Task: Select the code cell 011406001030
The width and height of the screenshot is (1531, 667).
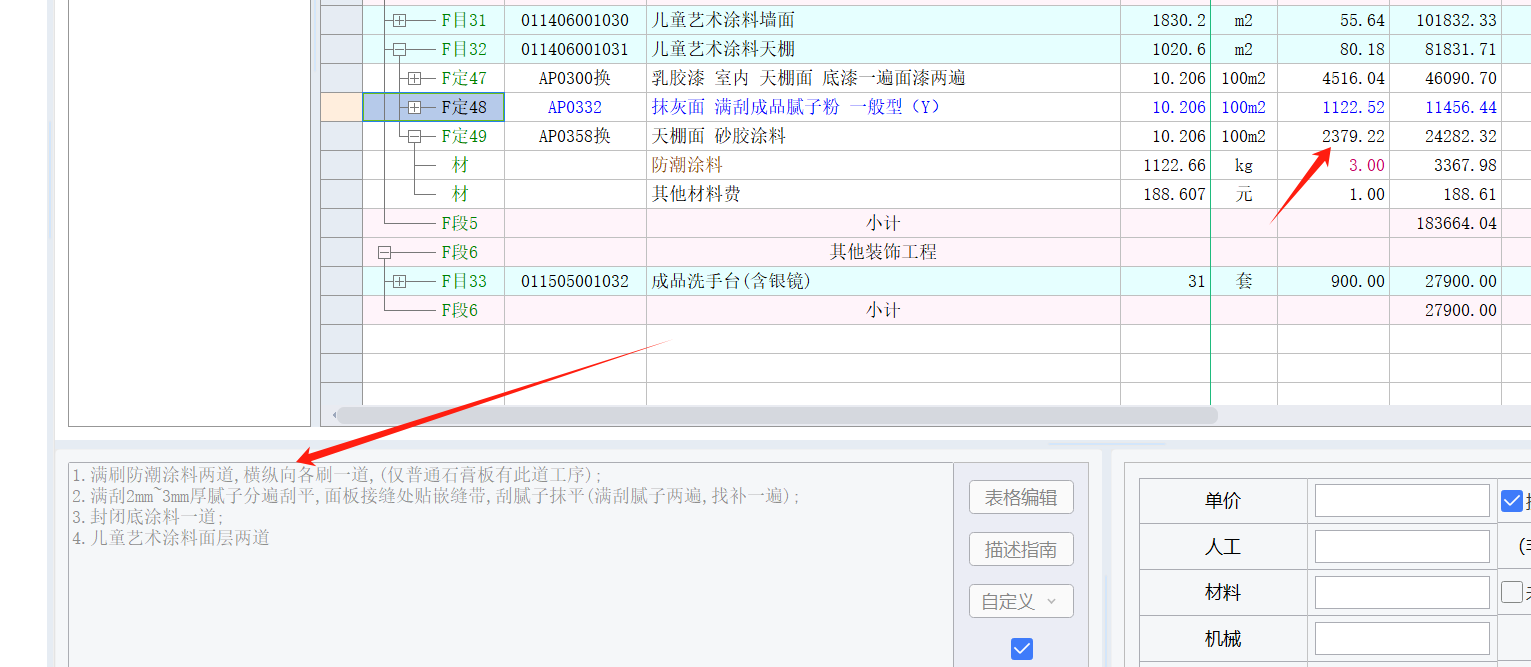Action: point(575,20)
